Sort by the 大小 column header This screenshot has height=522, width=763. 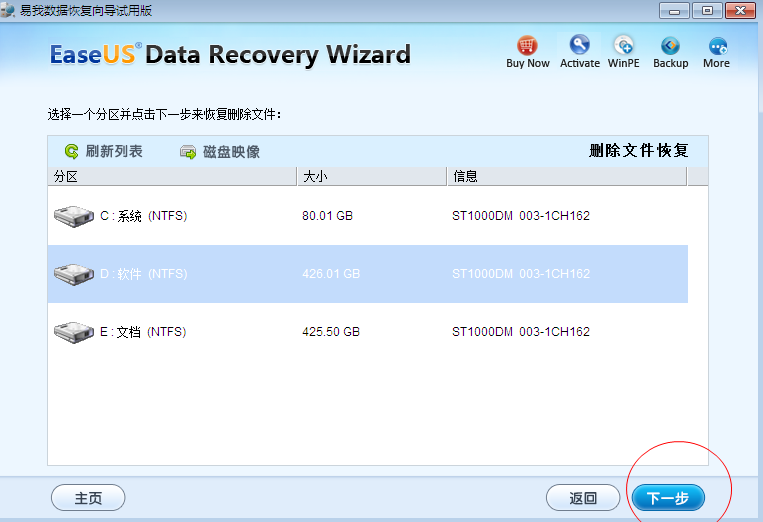(371, 177)
